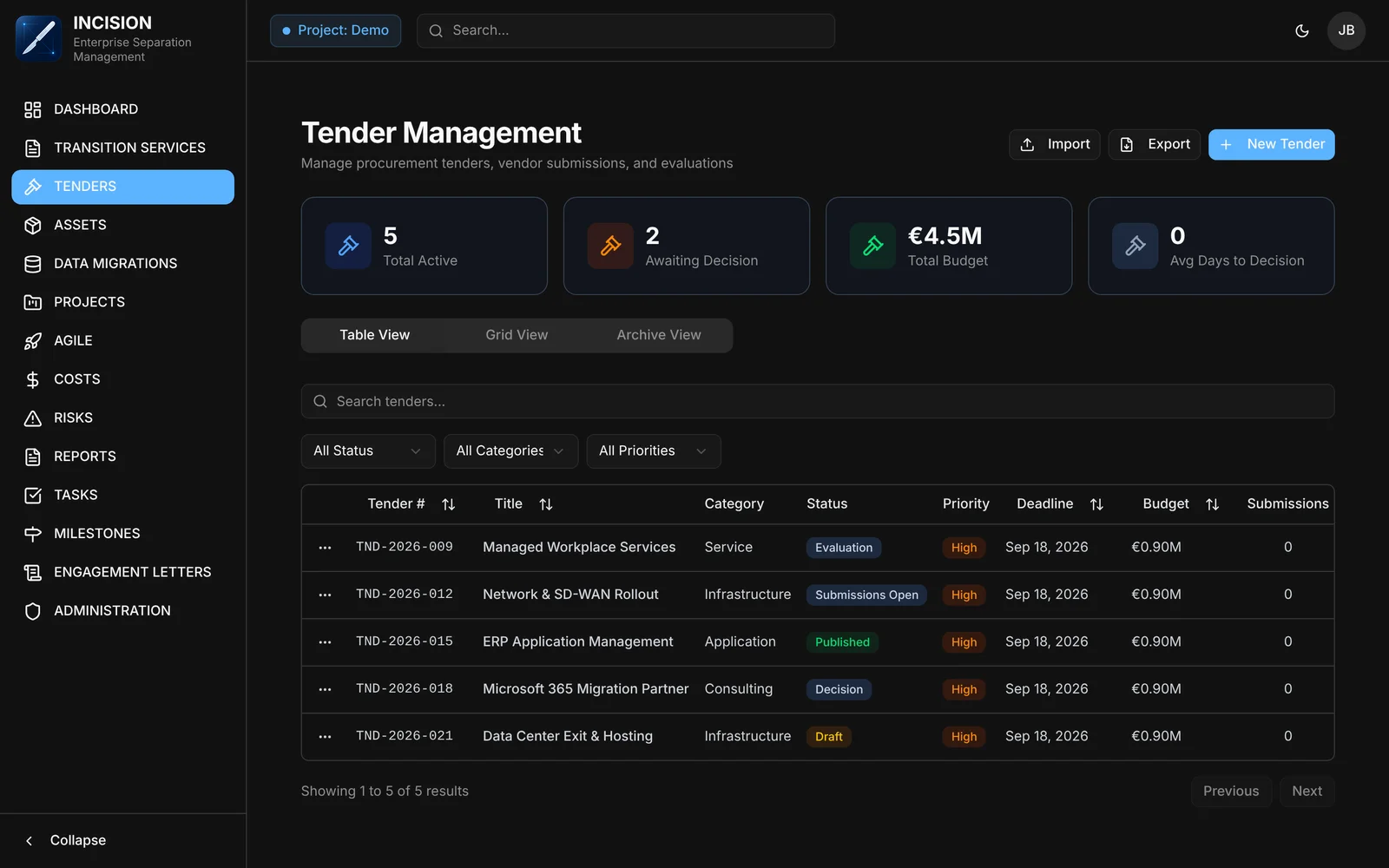The width and height of the screenshot is (1389, 868).
Task: Open the Assets section
Action: (x=122, y=225)
